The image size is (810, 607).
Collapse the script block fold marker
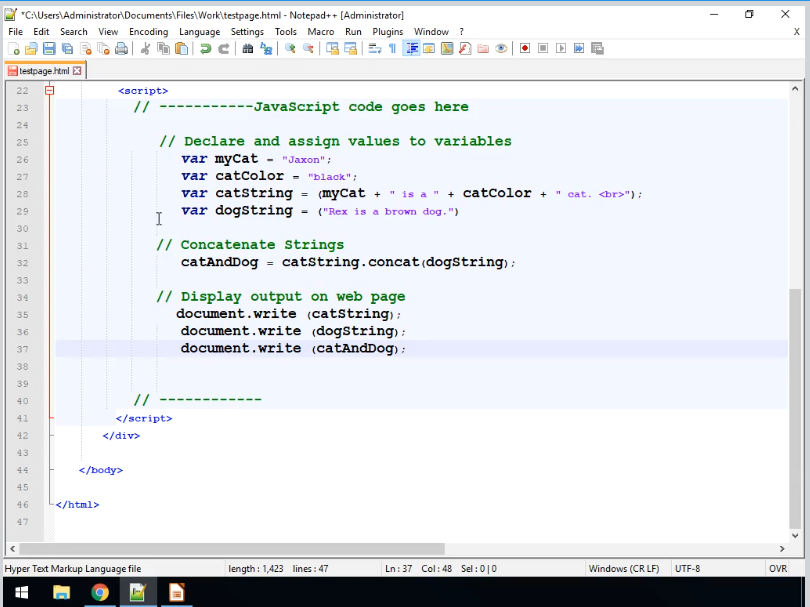(48, 90)
